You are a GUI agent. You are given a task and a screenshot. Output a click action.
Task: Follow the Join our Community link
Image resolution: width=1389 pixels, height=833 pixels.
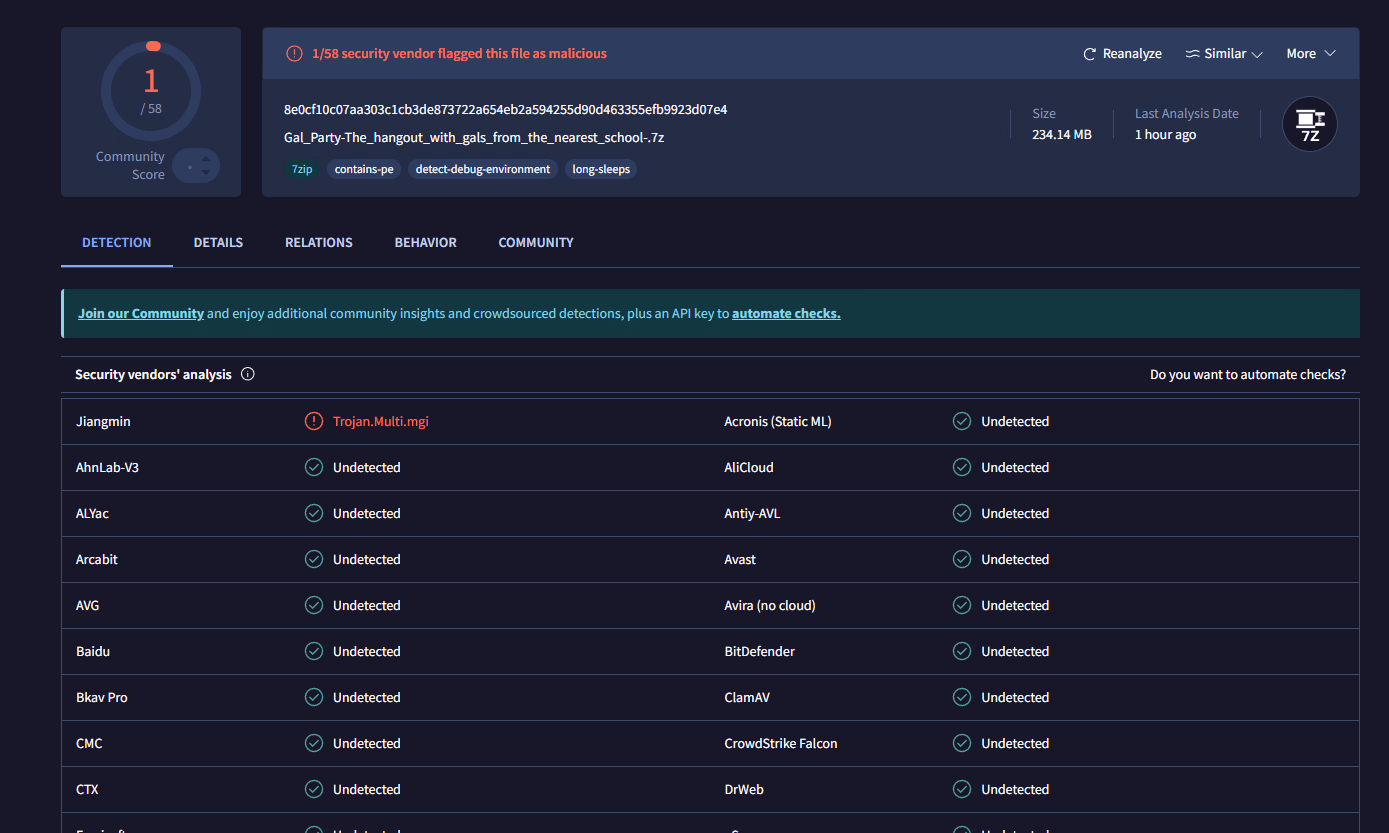click(x=141, y=314)
